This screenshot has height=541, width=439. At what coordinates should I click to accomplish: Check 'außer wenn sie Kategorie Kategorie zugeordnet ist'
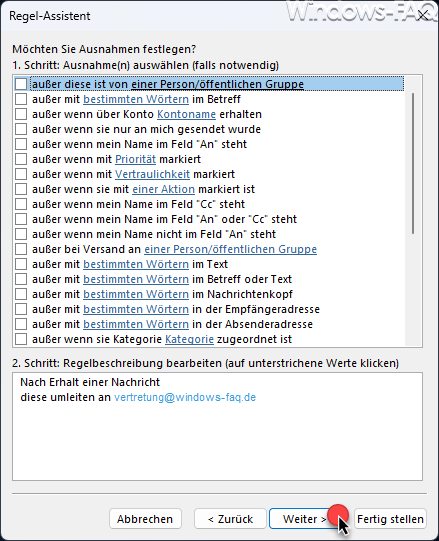coord(21,339)
